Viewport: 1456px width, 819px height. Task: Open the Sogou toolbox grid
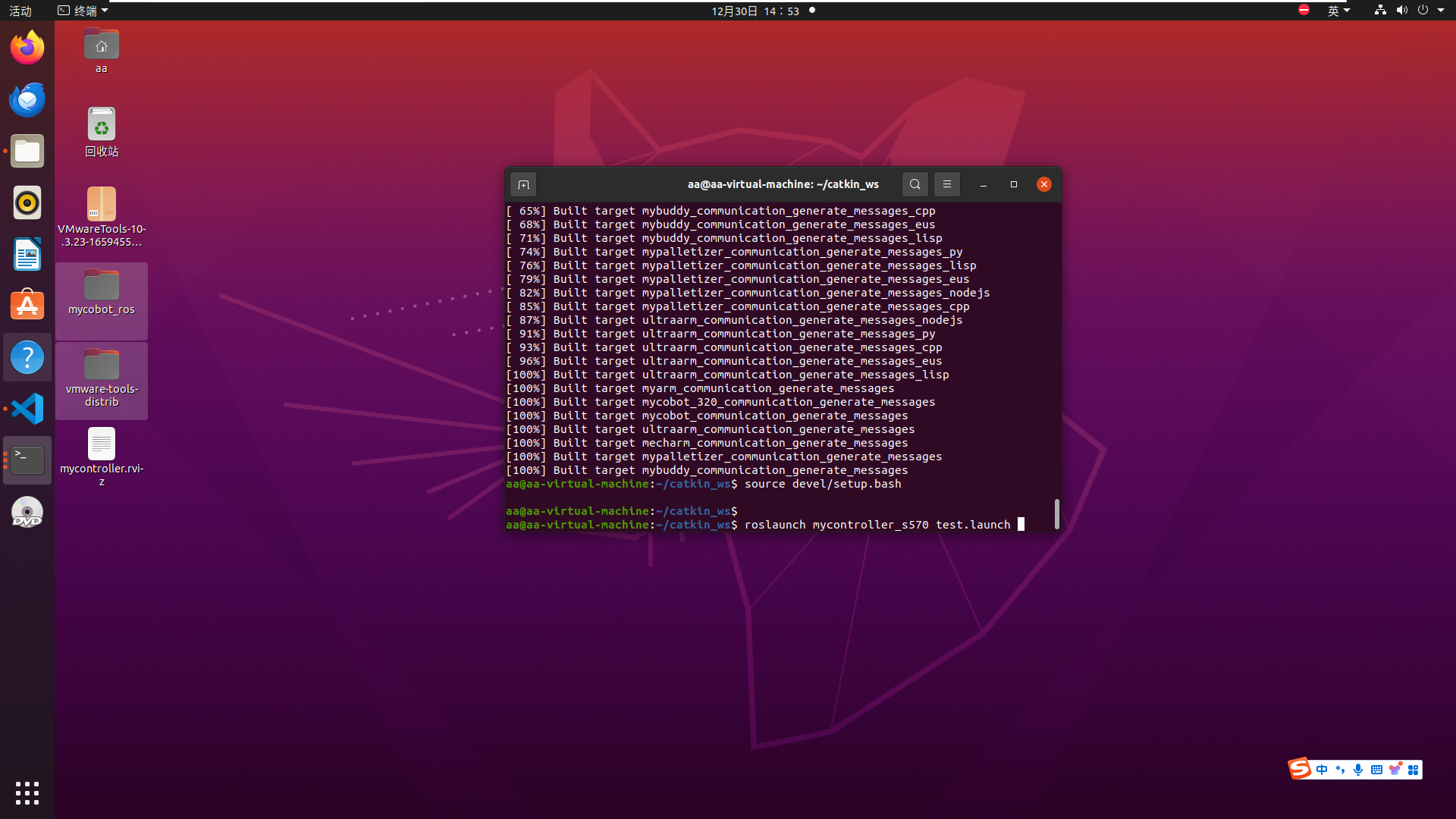1413,770
